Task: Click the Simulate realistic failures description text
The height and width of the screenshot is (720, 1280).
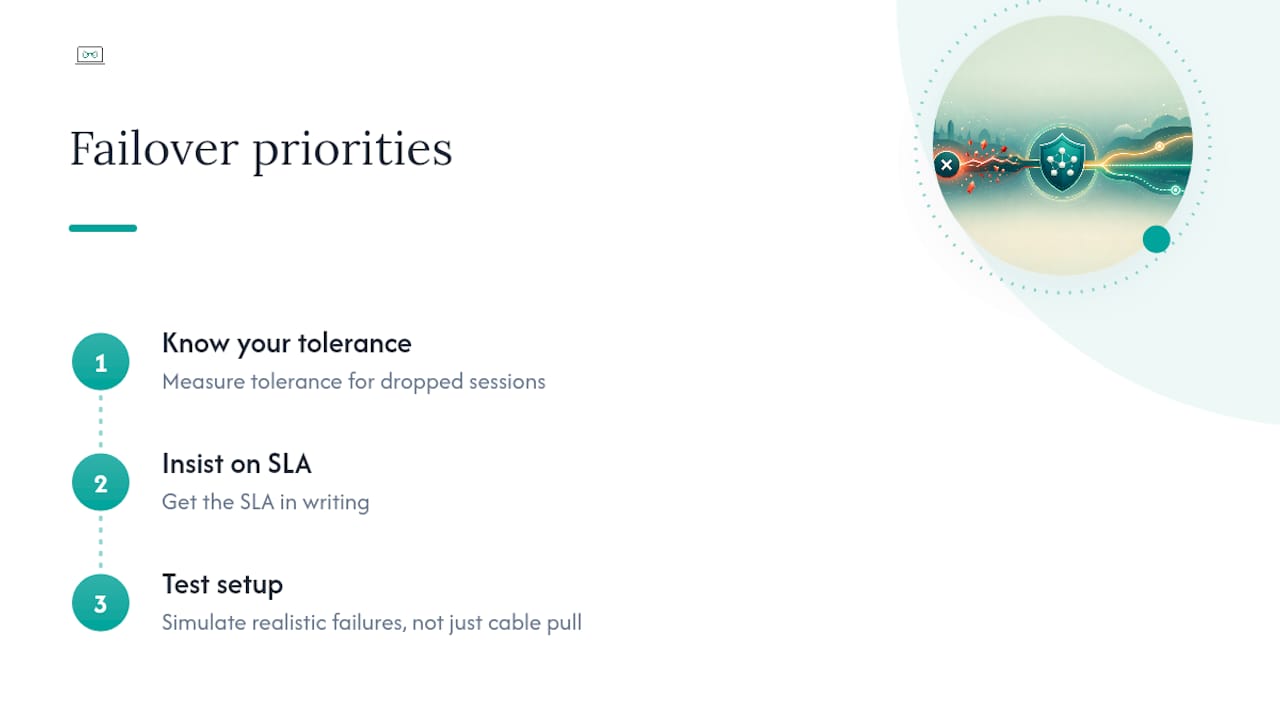Action: pyautogui.click(x=372, y=623)
